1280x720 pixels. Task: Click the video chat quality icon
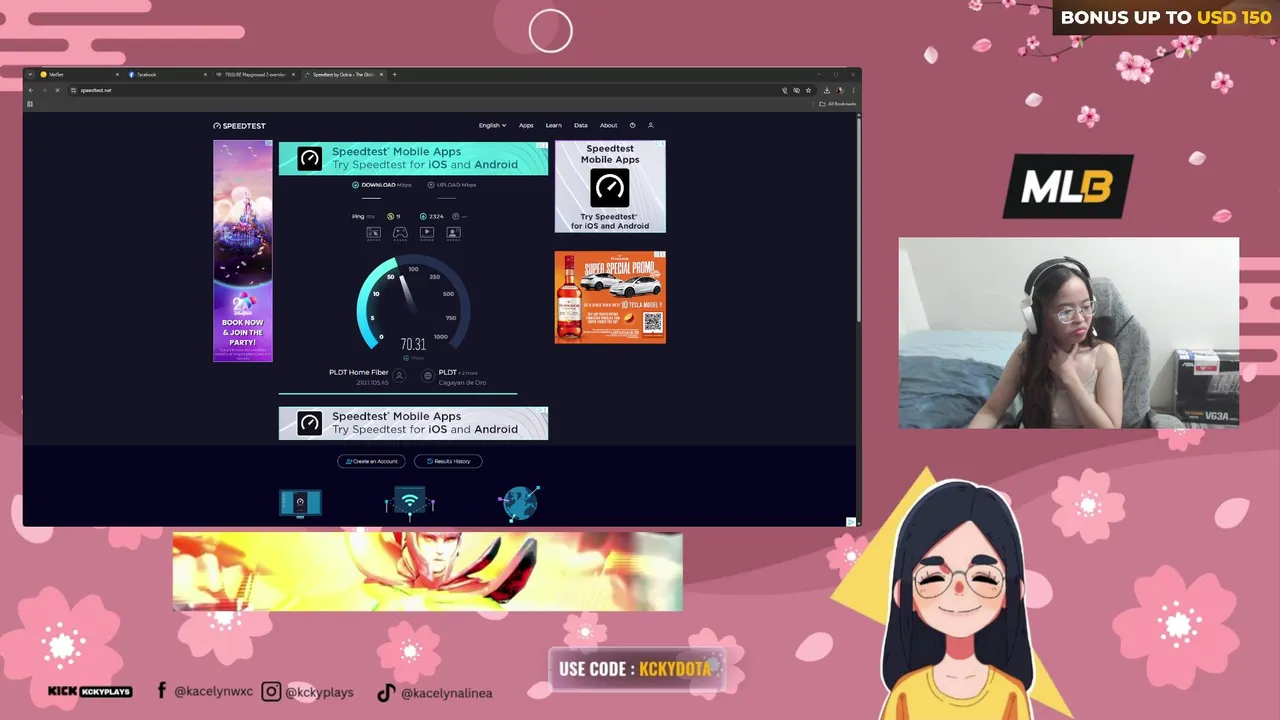tap(453, 232)
